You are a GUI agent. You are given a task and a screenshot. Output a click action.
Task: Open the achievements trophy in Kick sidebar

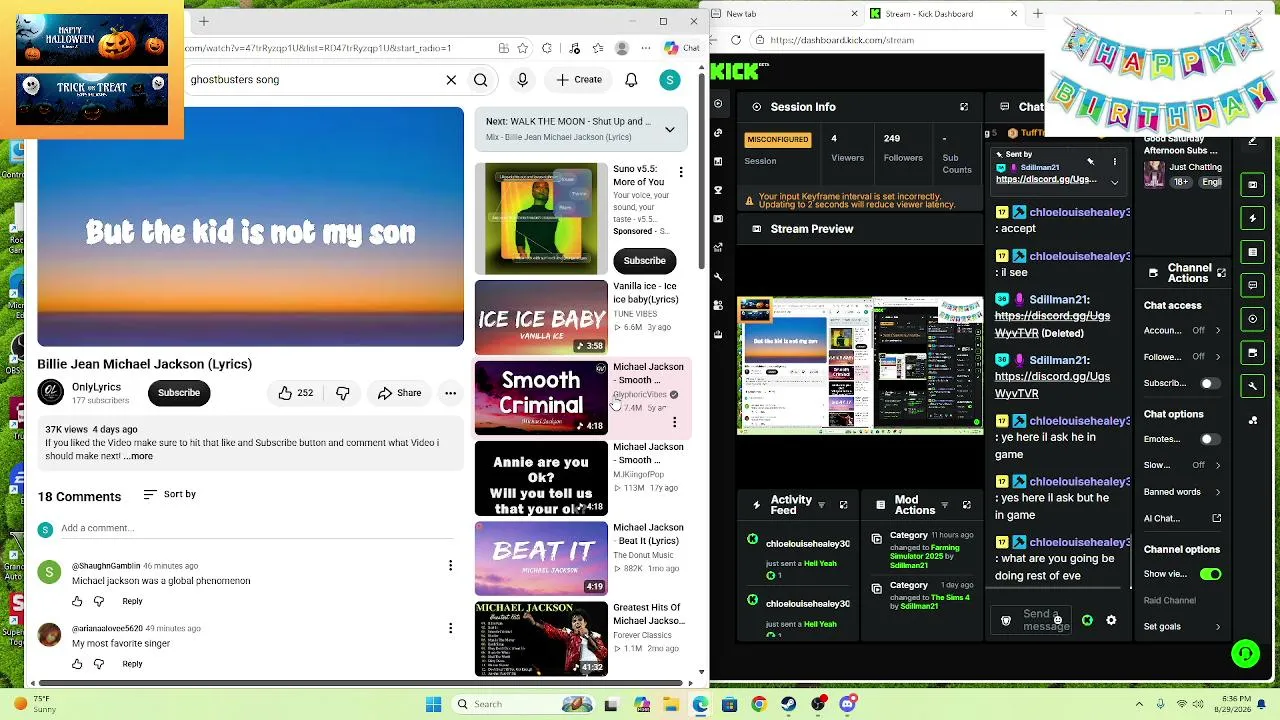[x=718, y=190]
